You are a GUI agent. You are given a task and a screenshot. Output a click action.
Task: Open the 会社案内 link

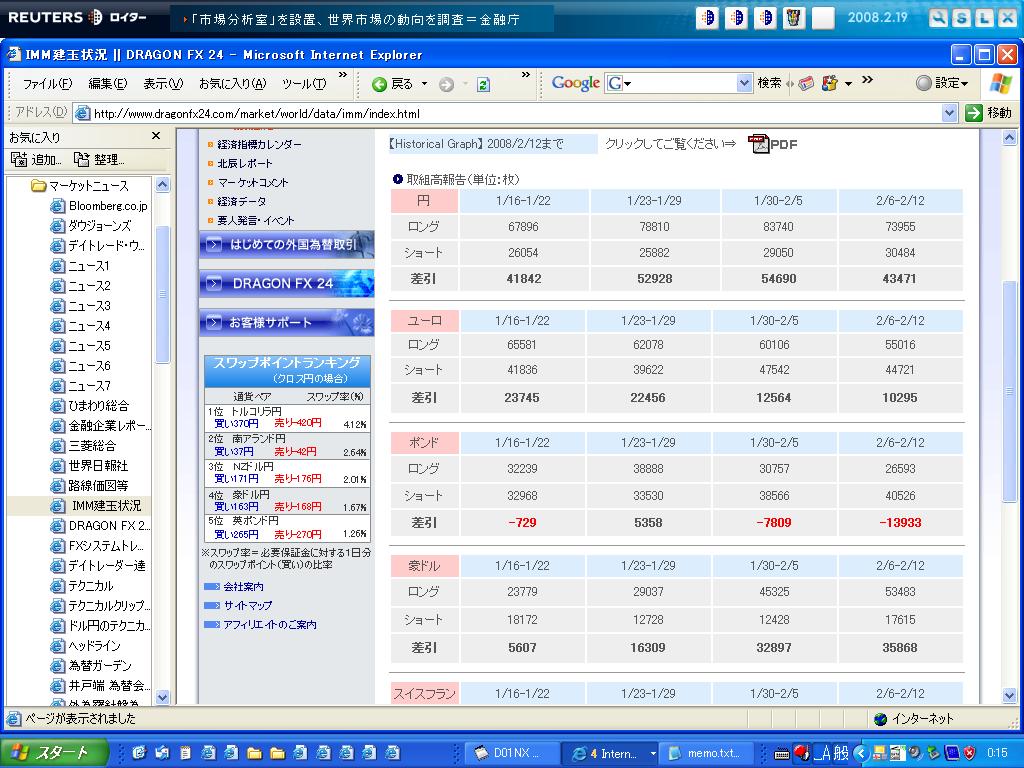[243, 586]
